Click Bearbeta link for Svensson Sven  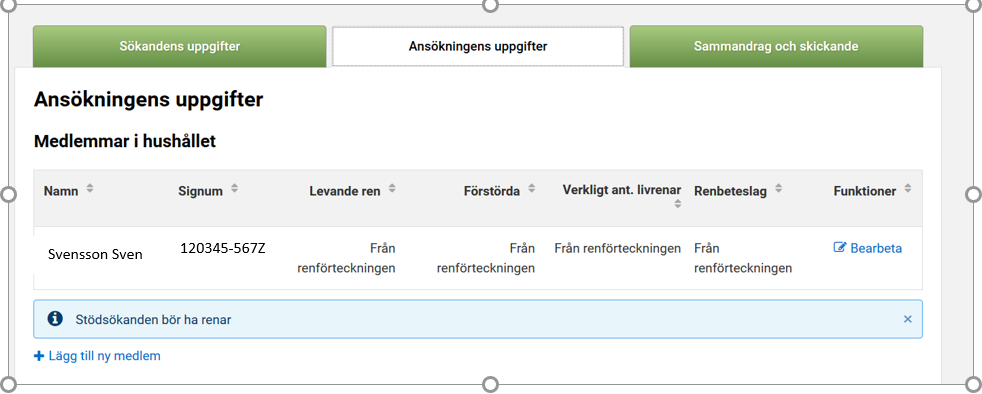pos(868,248)
